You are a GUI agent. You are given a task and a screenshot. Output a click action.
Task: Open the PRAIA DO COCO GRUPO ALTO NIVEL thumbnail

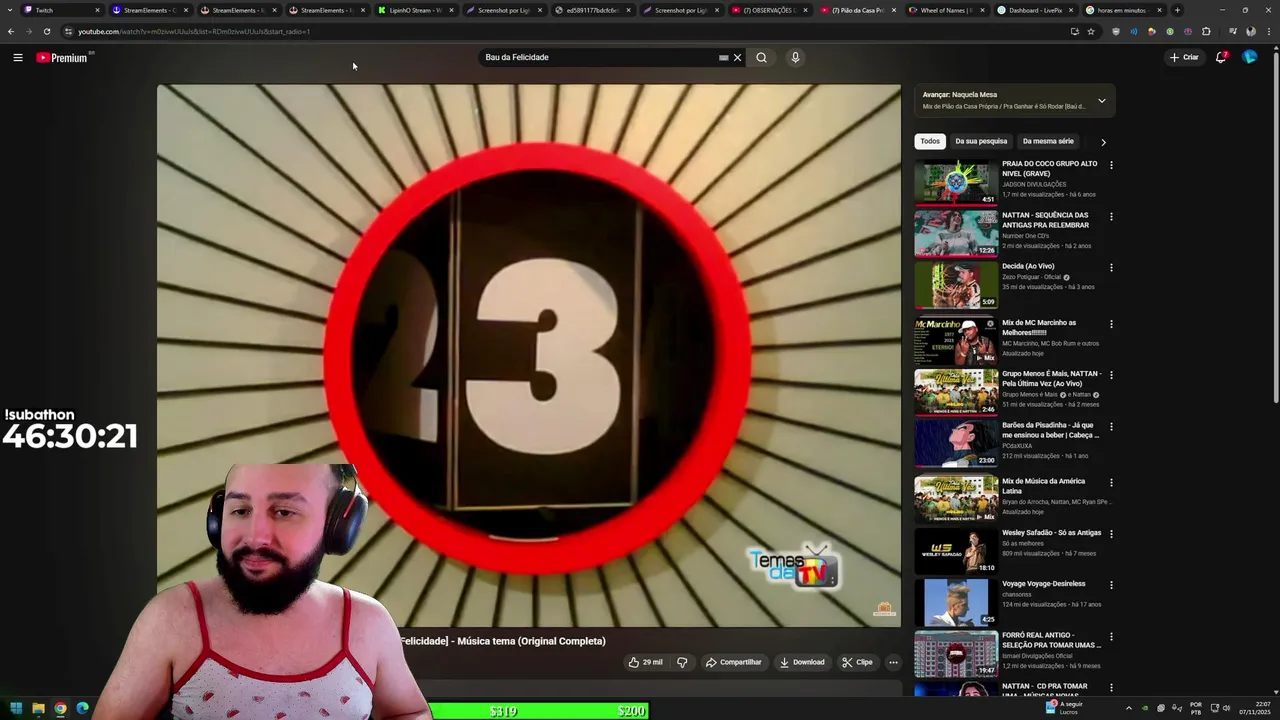(x=956, y=182)
